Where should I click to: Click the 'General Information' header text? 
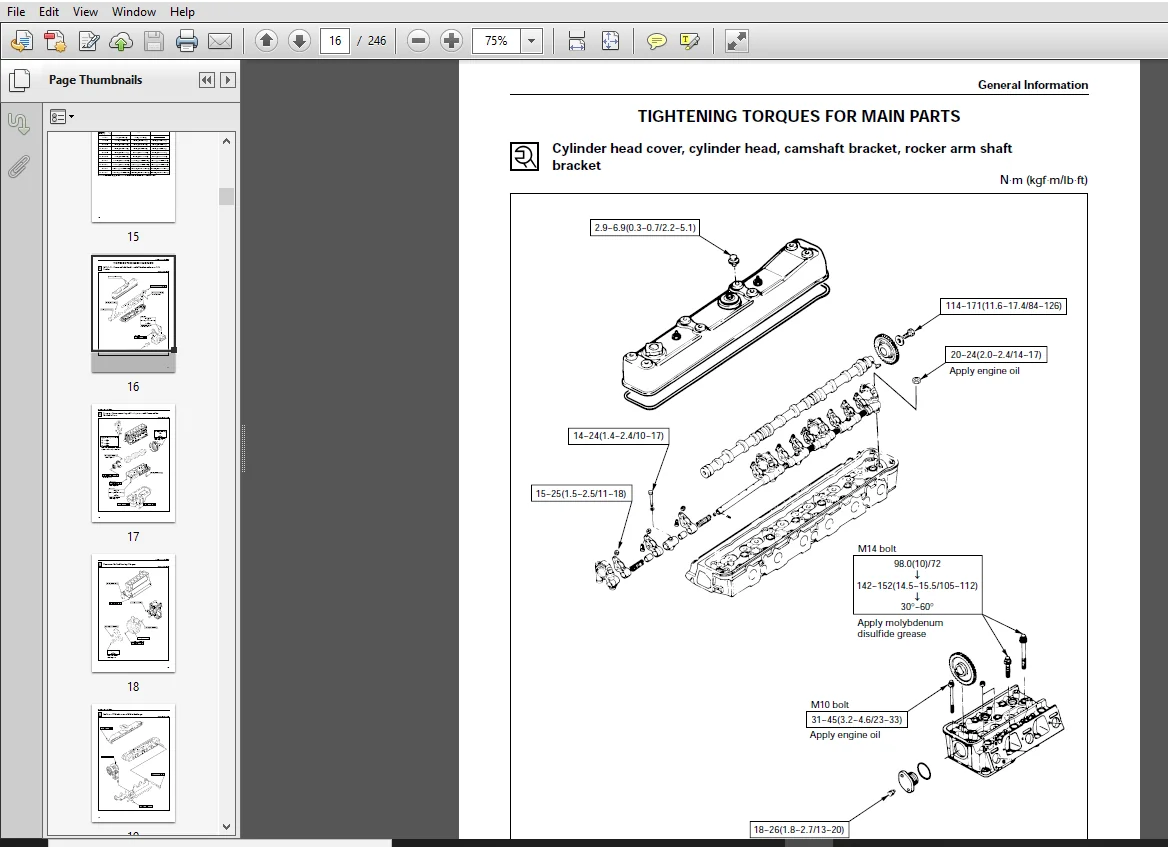click(1032, 85)
